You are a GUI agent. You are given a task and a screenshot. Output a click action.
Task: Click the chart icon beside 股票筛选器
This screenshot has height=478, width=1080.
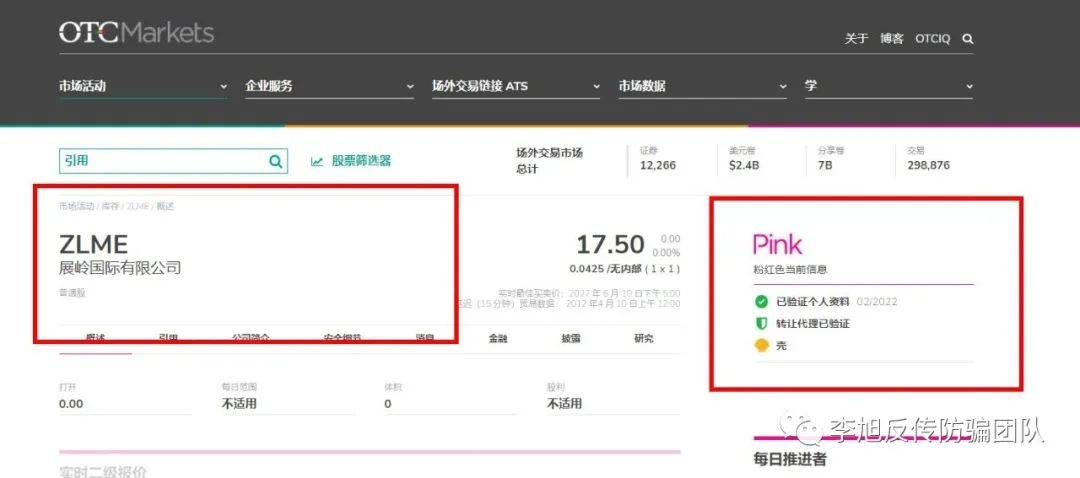pos(317,161)
